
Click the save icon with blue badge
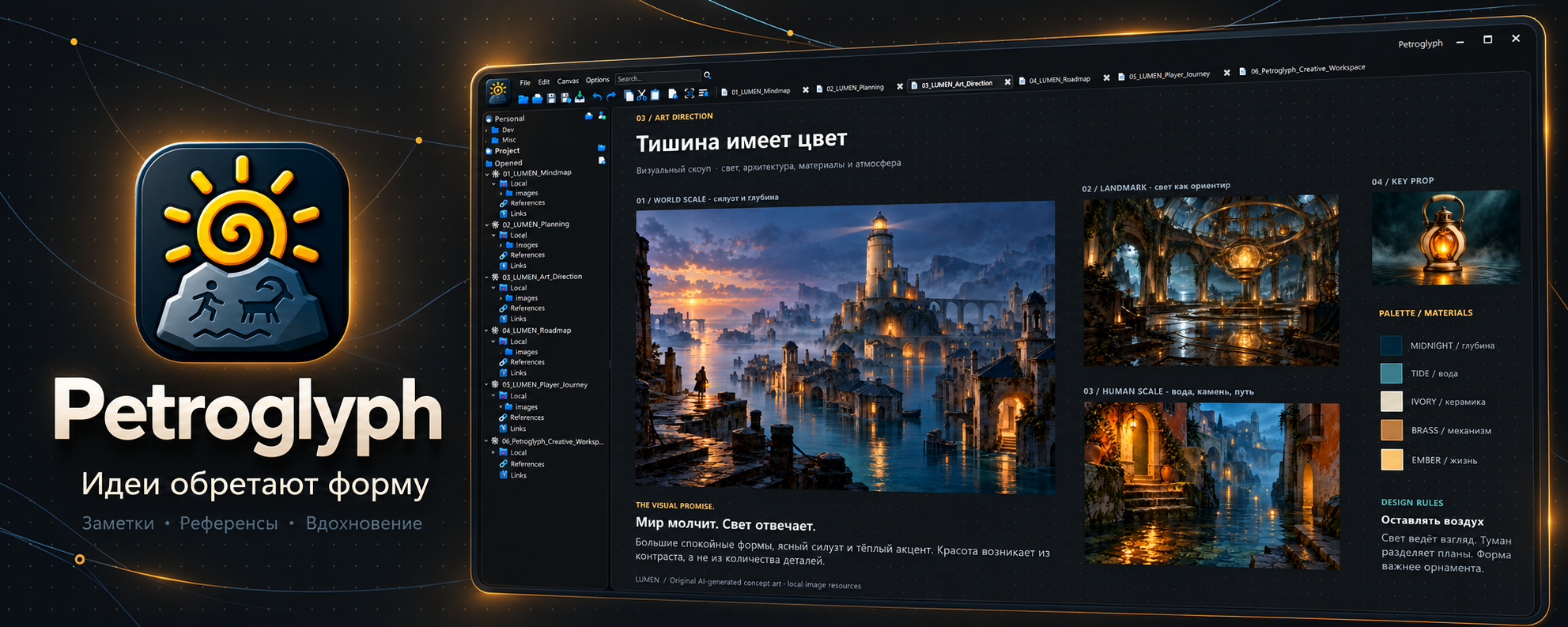click(x=565, y=98)
